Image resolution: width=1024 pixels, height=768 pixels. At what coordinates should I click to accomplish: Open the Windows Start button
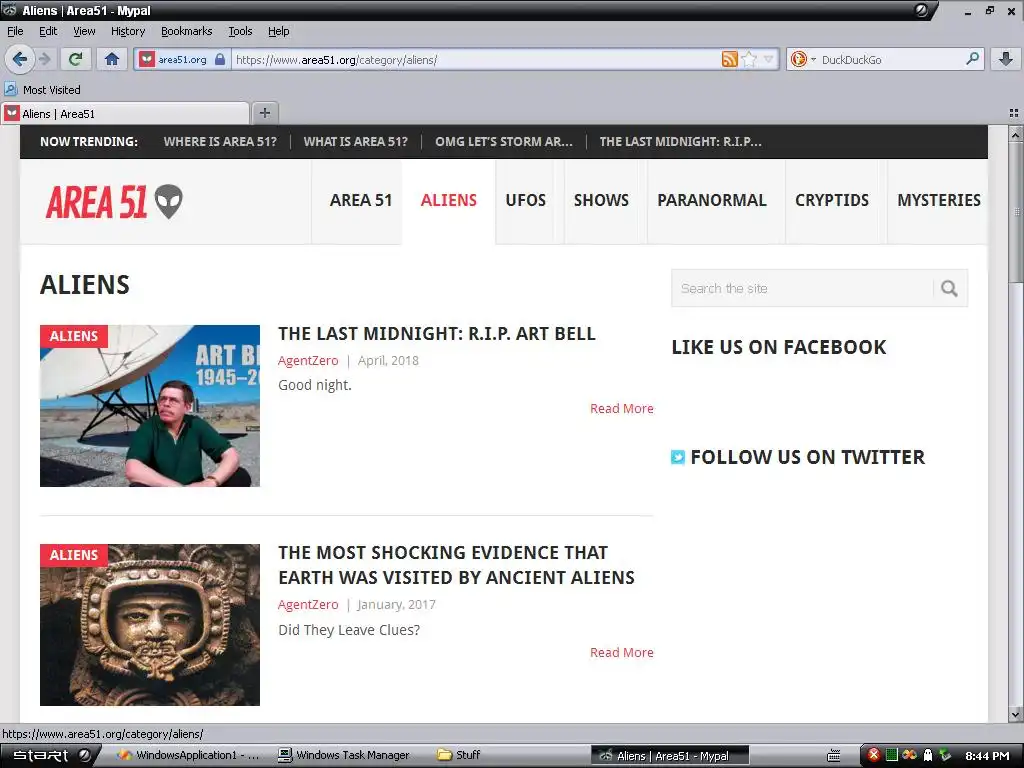[x=49, y=755]
